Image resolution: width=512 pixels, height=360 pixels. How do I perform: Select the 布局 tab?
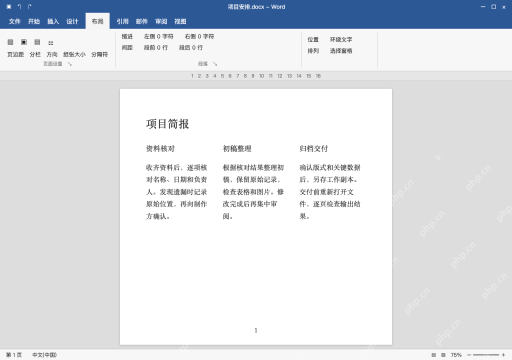pyautogui.click(x=97, y=21)
